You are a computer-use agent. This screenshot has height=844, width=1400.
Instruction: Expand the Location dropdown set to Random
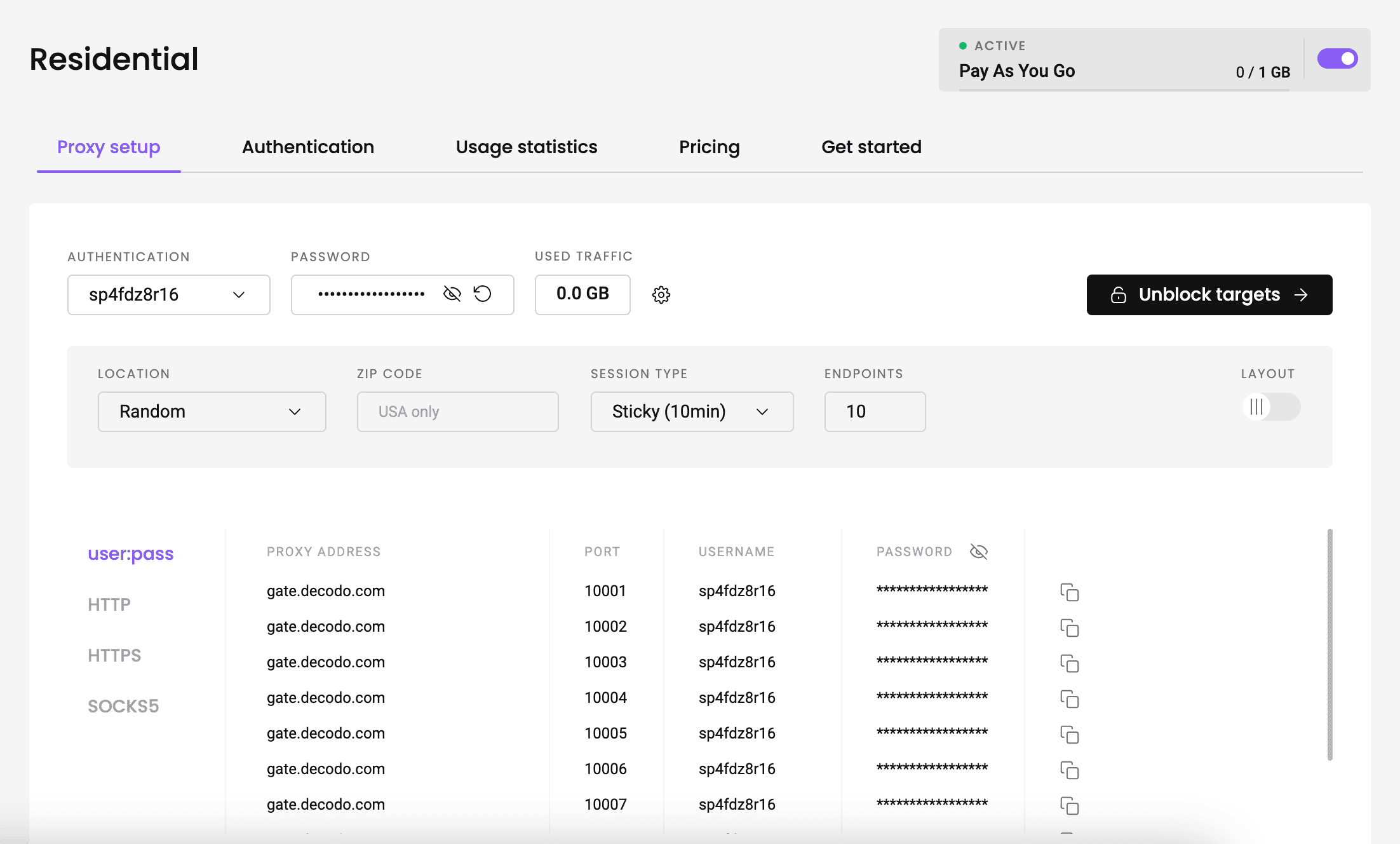click(212, 412)
